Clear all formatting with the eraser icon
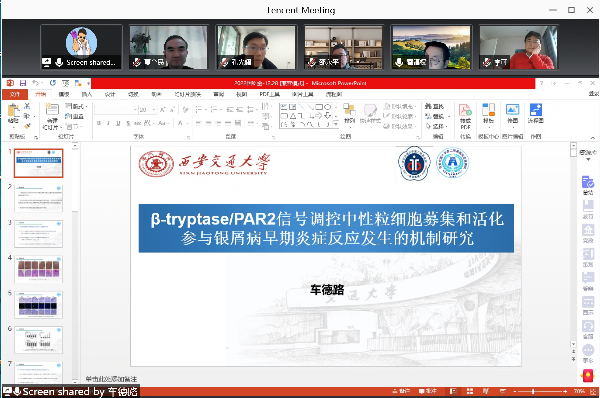600x398 pixels. 186,110
